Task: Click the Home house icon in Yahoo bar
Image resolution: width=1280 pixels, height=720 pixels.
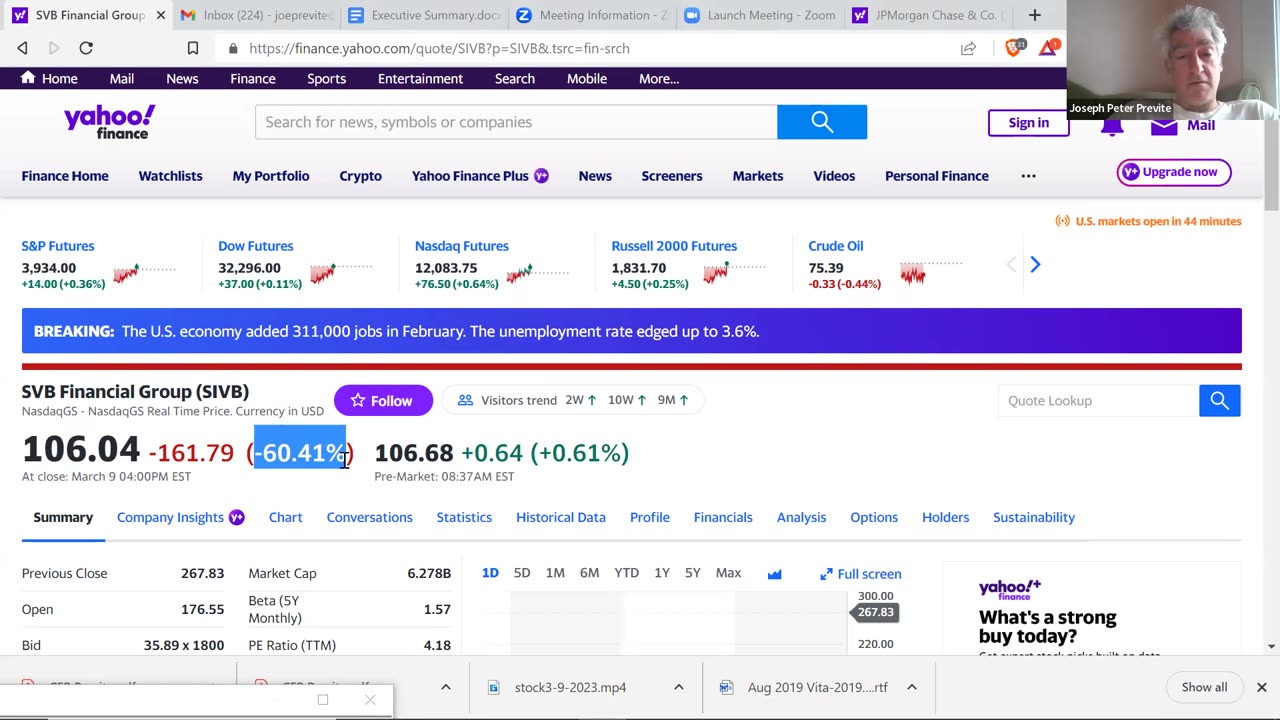Action: click(x=28, y=78)
